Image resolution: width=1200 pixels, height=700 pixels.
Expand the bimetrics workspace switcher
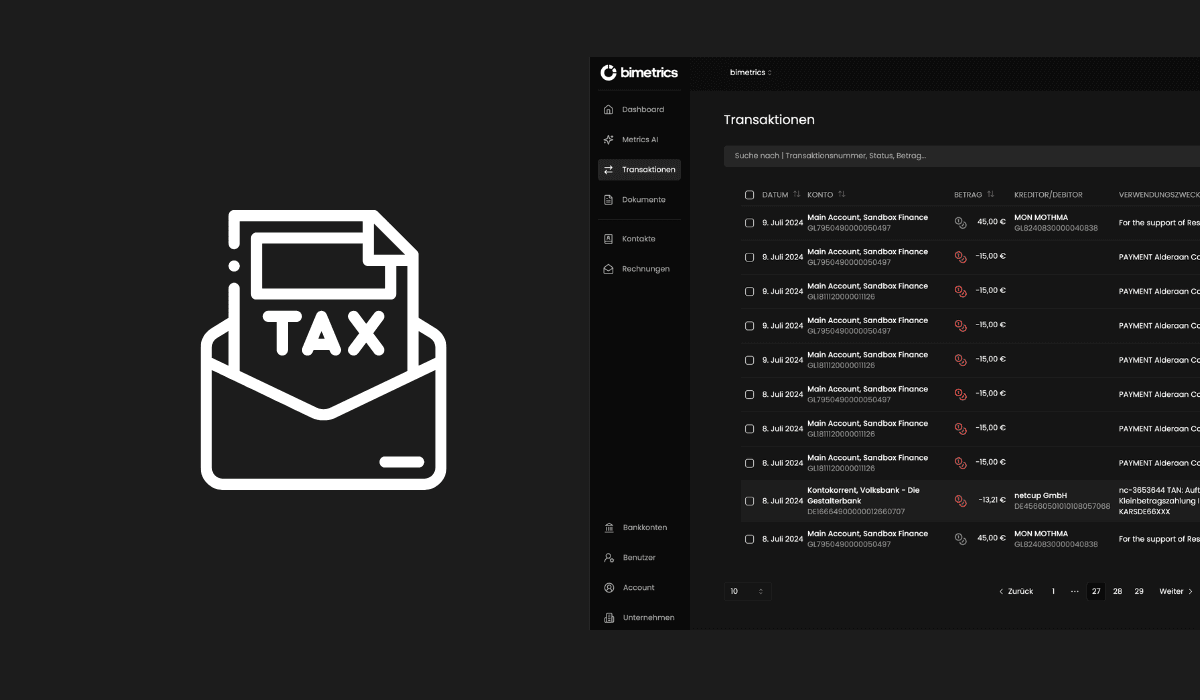750,72
